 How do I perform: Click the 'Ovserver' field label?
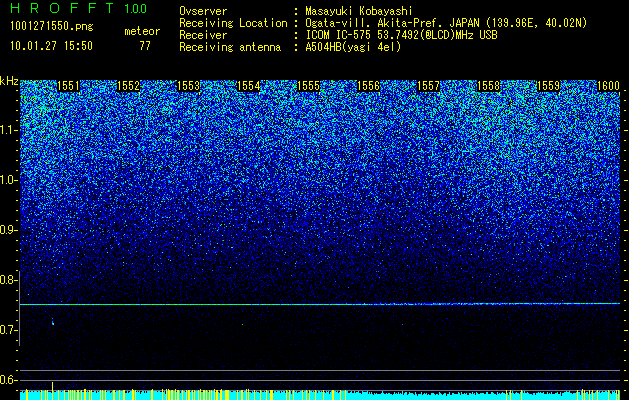click(203, 12)
